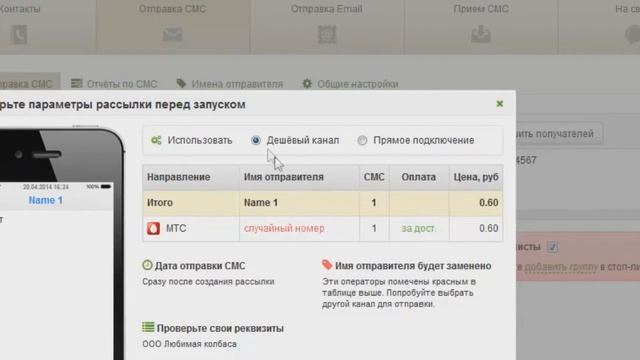Open the Отправка Email top menu
Screen dimensions: 640x360
coord(327,27)
